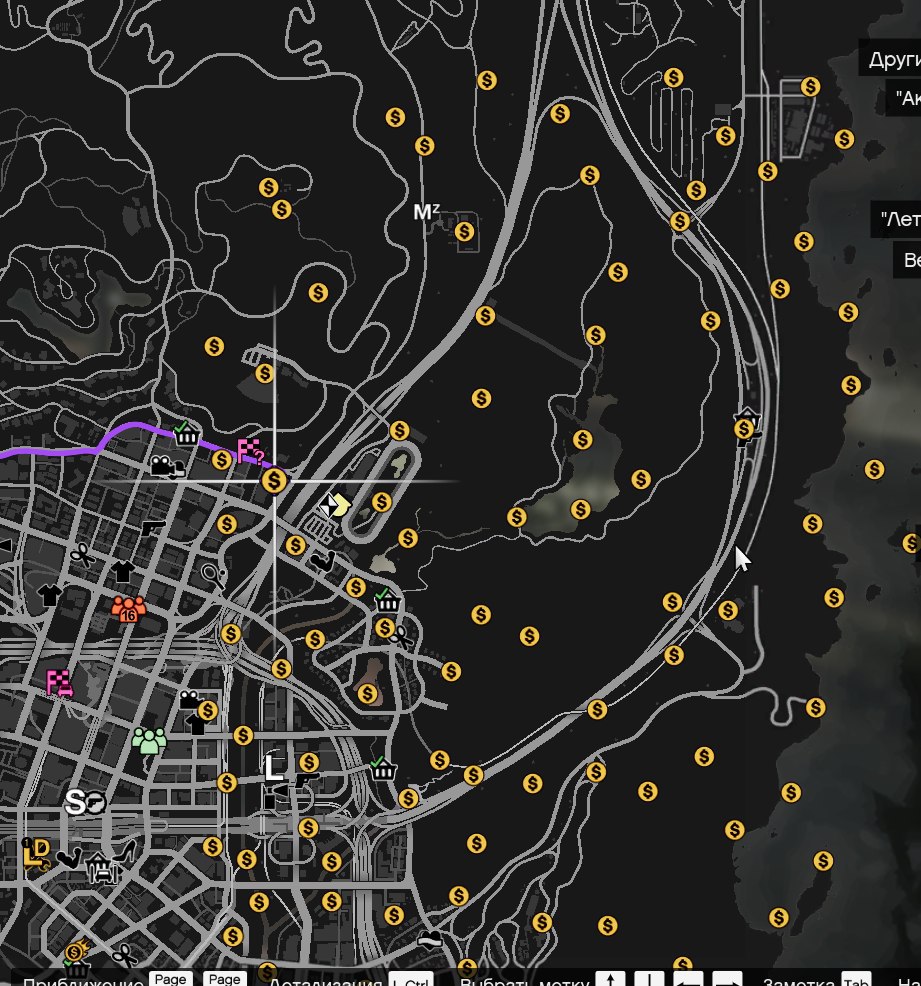Click the muscle arm icon near the racetrack
This screenshot has height=986, width=921.
tap(323, 561)
